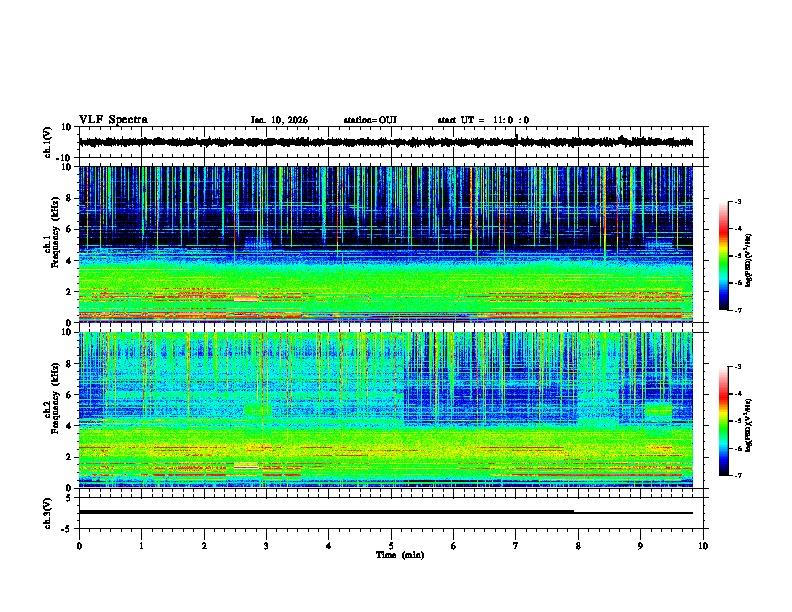Click time axis tick label "6"
The image size is (792, 612).
(x=454, y=546)
